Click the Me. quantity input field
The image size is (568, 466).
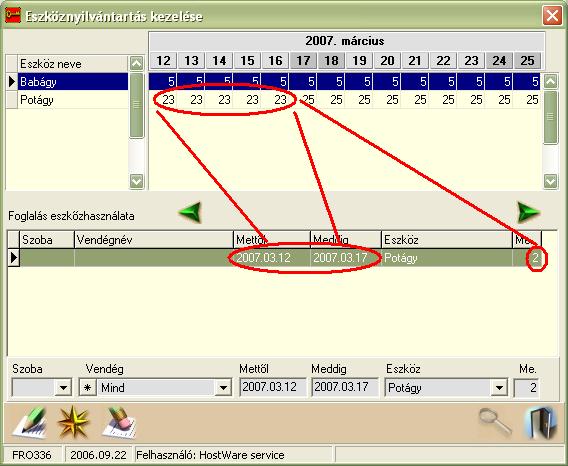click(x=526, y=388)
